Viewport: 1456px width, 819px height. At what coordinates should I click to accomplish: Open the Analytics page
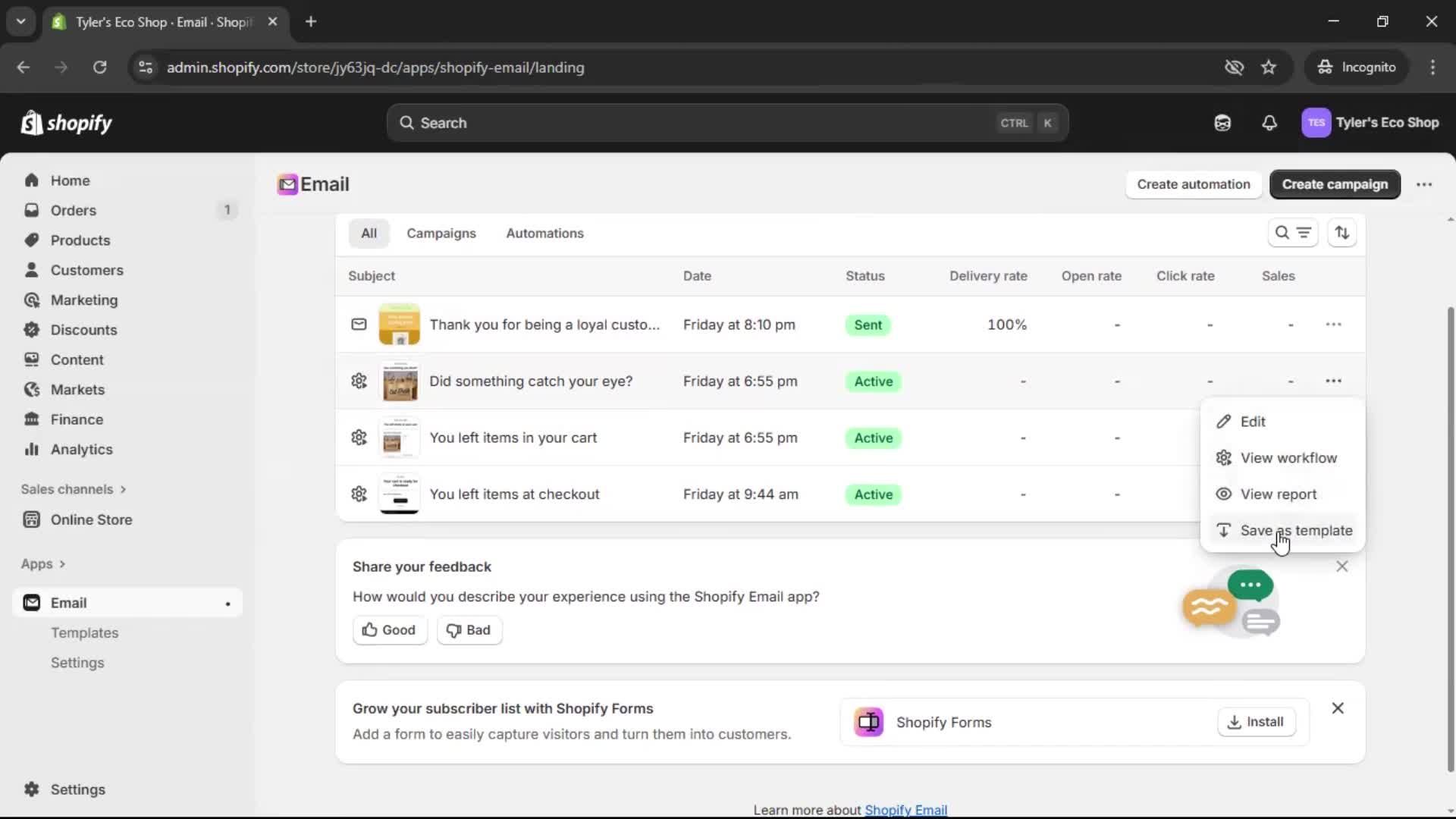[81, 450]
